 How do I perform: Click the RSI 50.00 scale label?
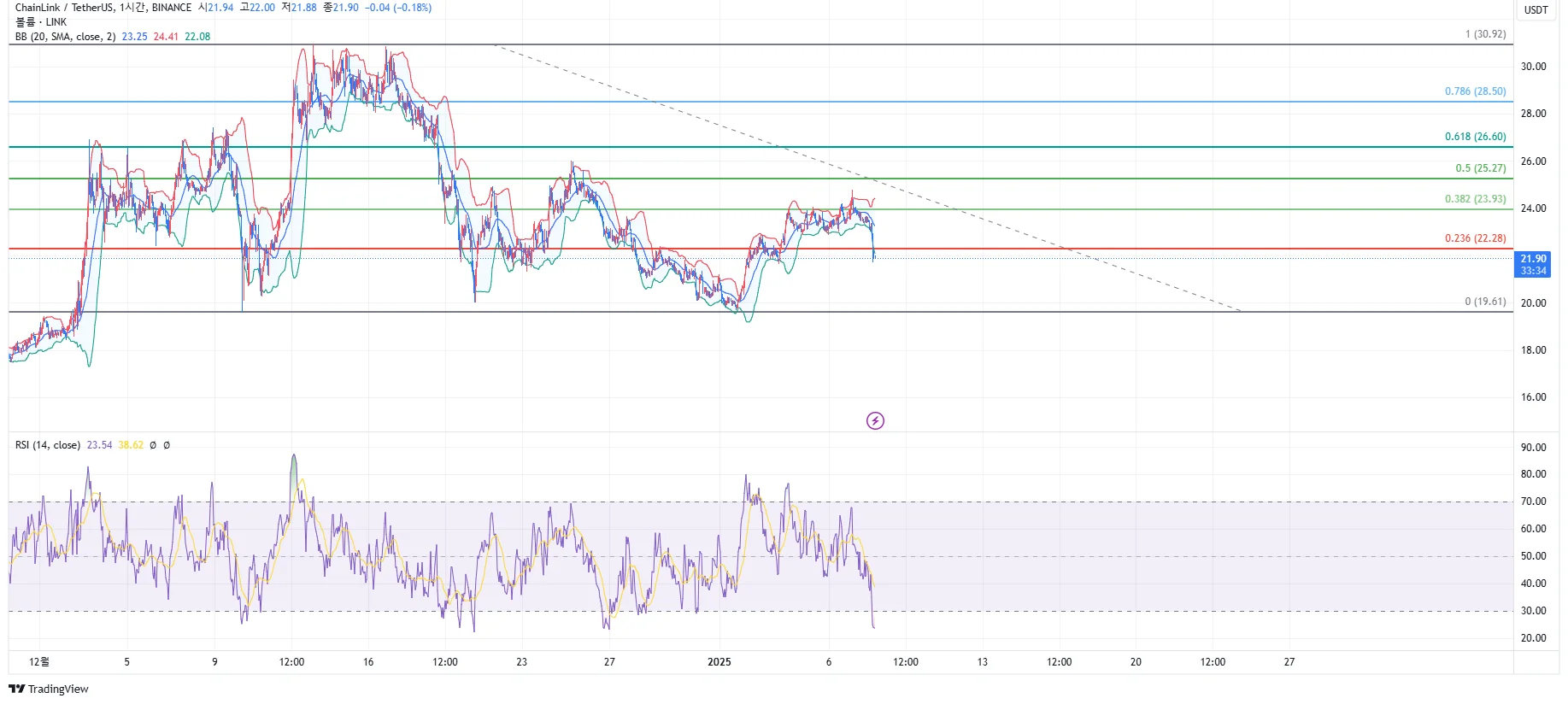1533,556
